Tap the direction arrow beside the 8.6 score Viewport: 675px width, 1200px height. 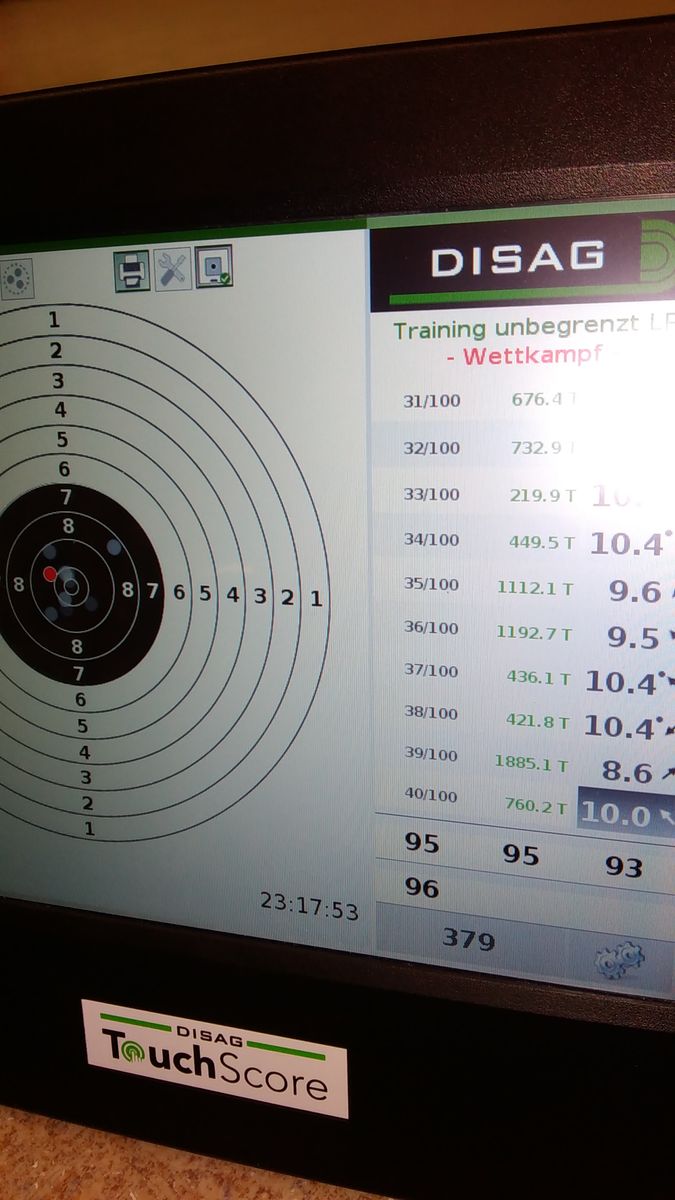click(666, 772)
